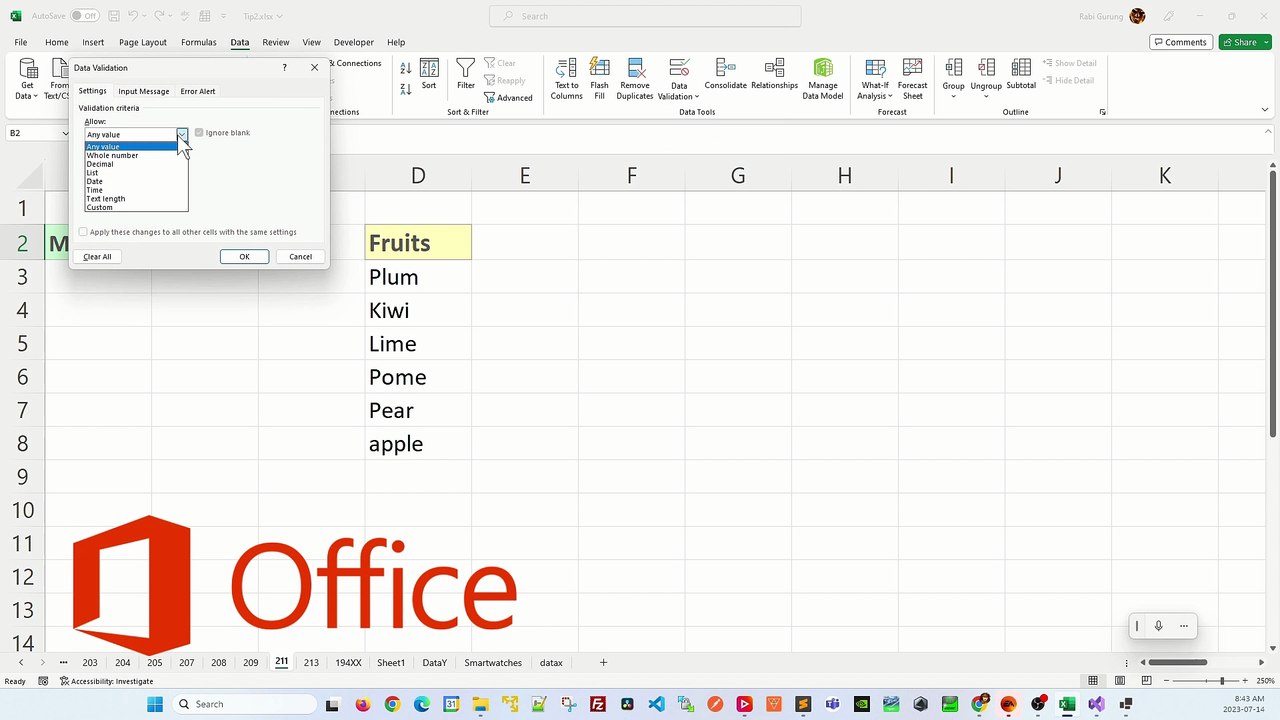
Task: Switch to Normal view icon
Action: (1093, 681)
